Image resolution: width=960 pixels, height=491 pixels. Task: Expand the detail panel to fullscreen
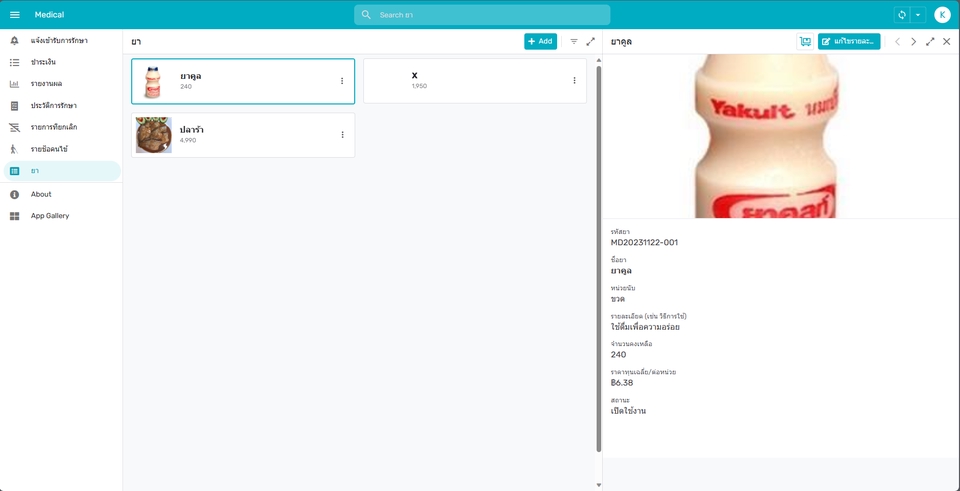tap(930, 42)
